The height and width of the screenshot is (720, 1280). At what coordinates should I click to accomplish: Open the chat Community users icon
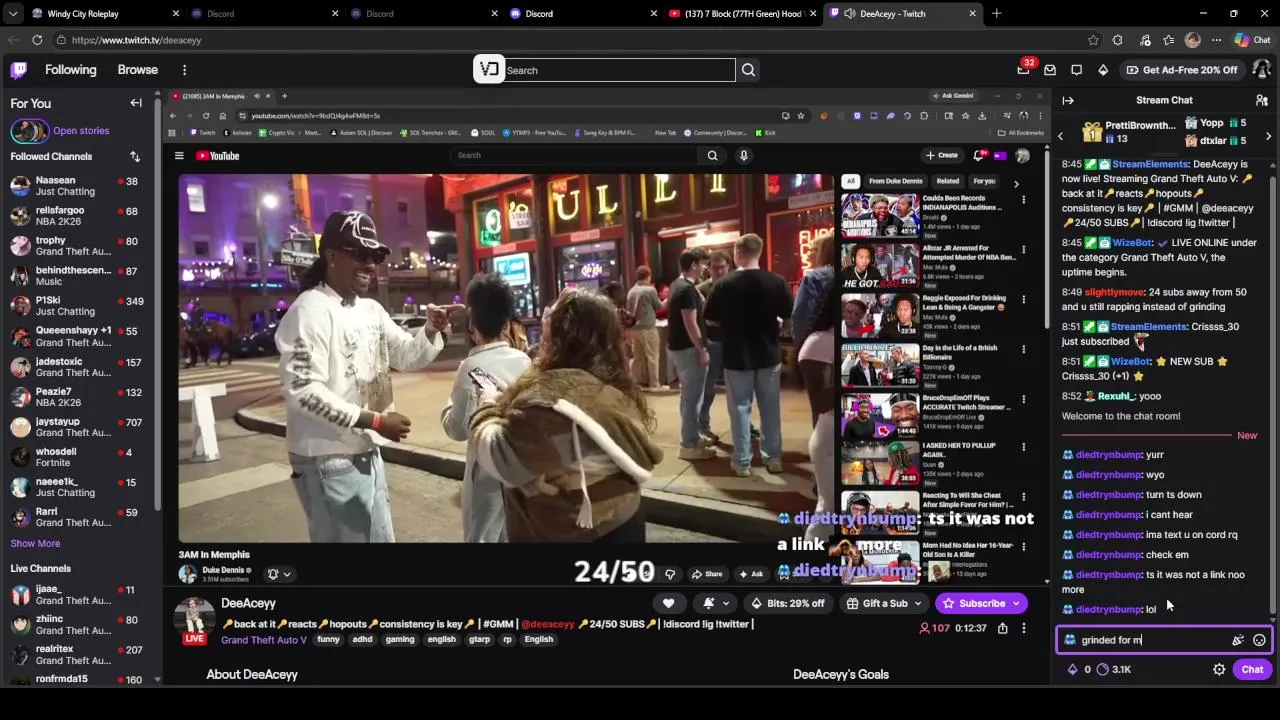click(1262, 100)
